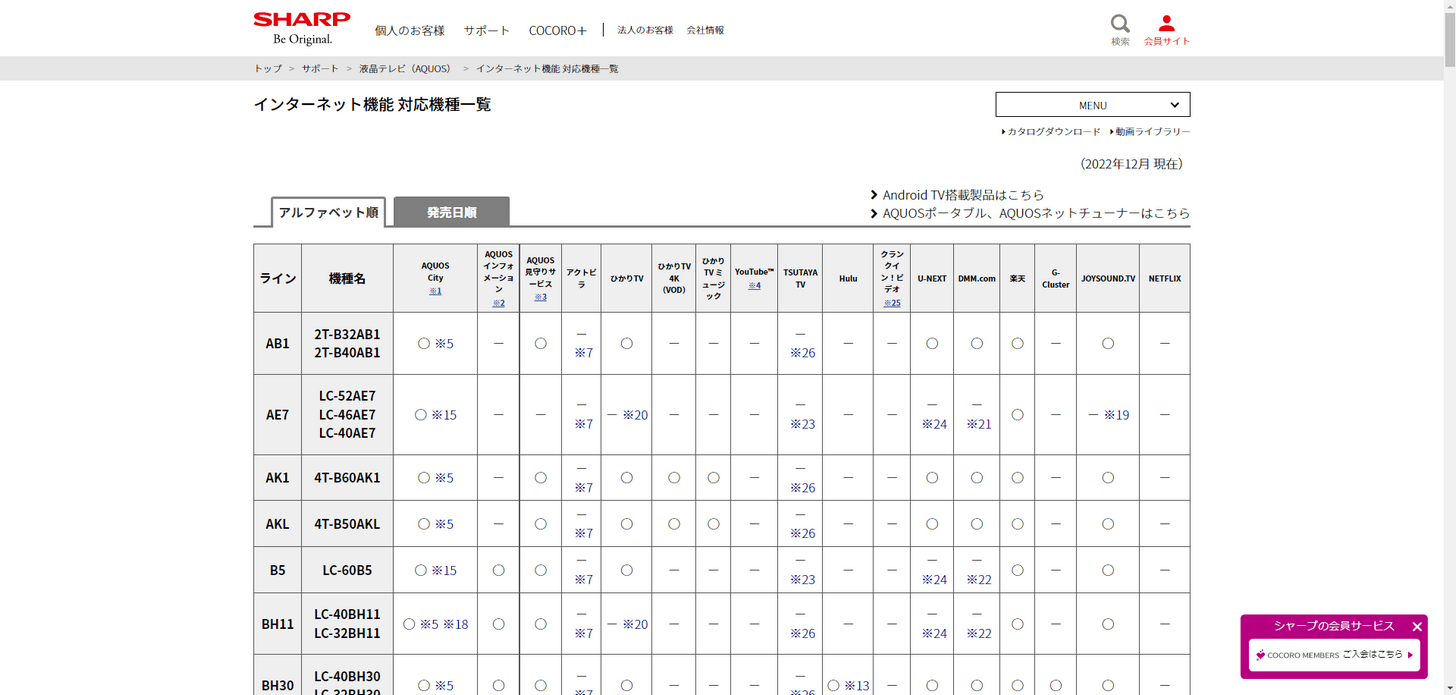Click the BH11 line cell

pyautogui.click(x=277, y=624)
